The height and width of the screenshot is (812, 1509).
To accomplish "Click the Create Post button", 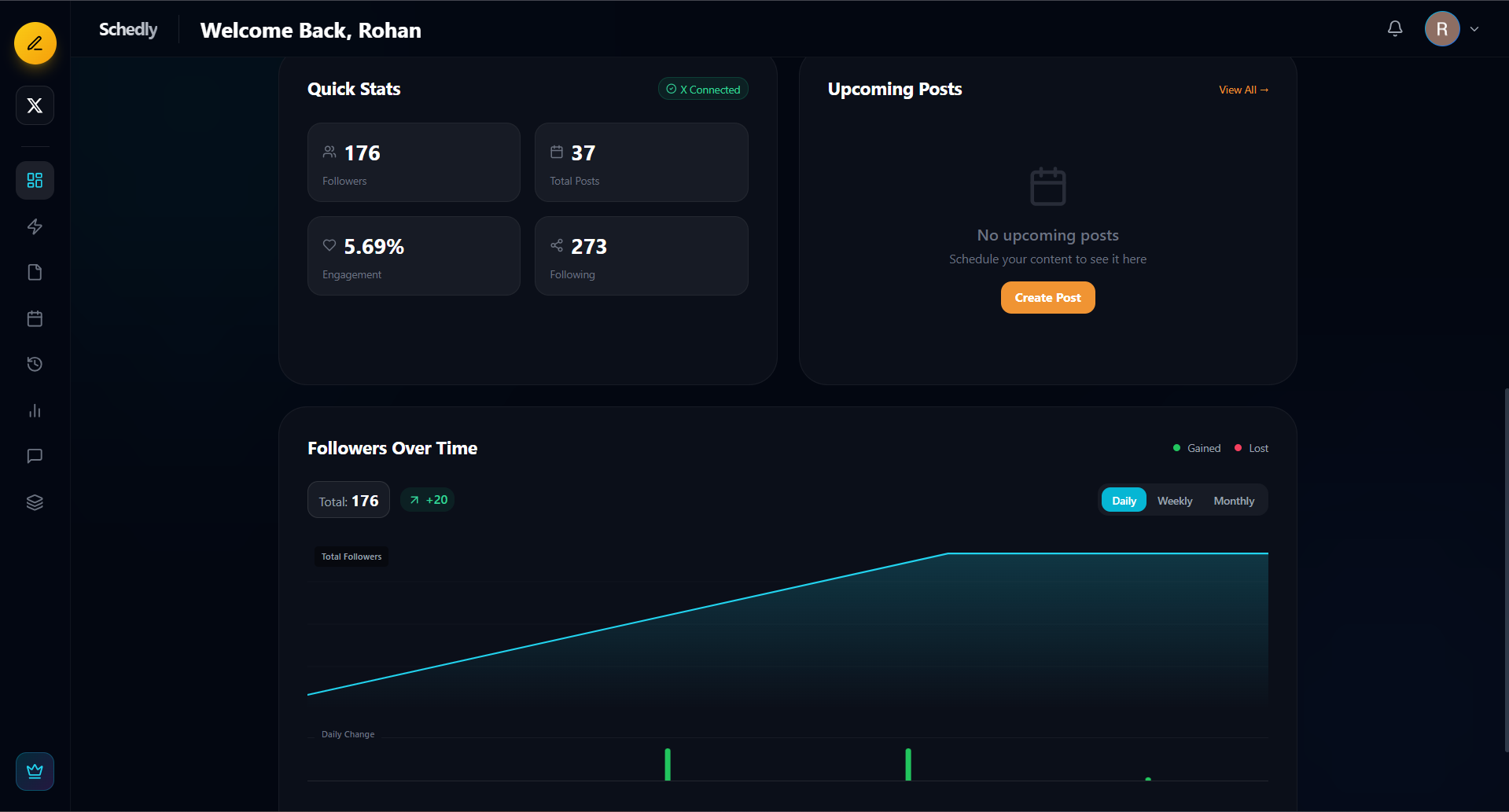I will click(1047, 298).
